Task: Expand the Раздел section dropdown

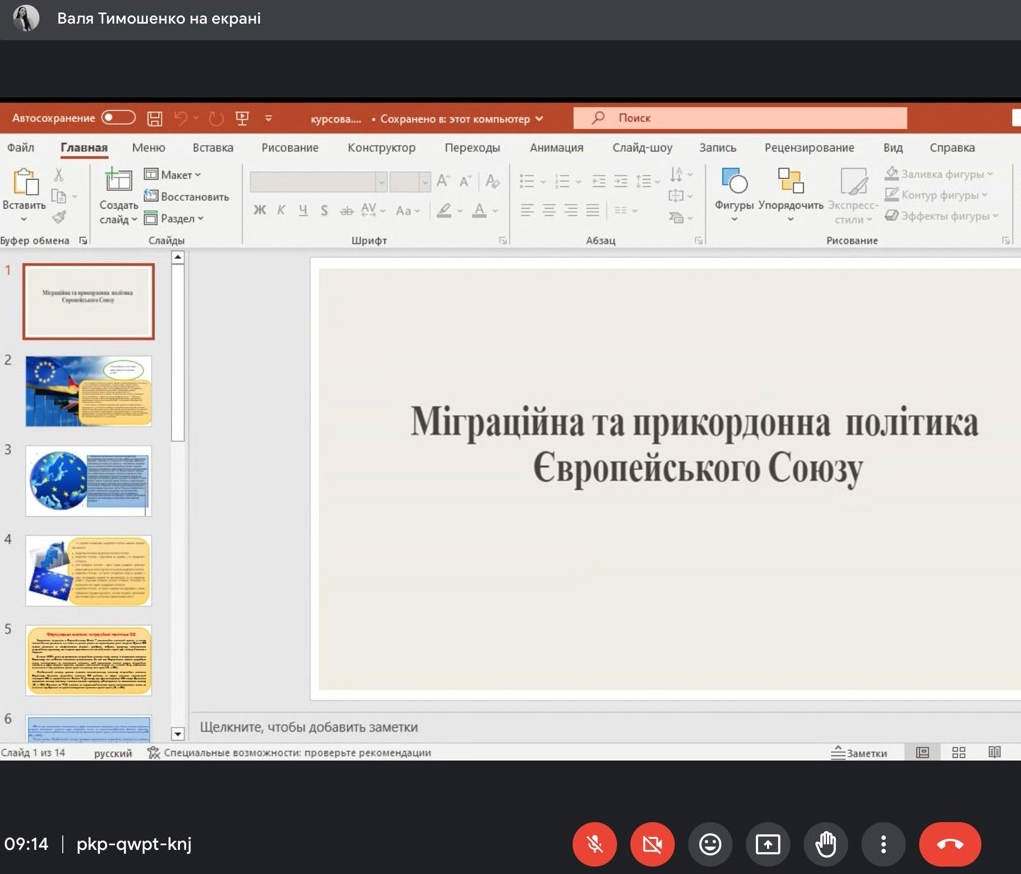Action: (175, 219)
